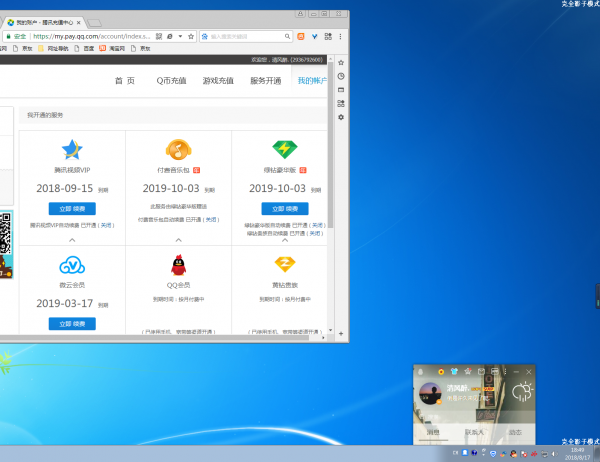The width and height of the screenshot is (600, 462).
Task: Open favorites star in browser side panel
Action: 341,62
